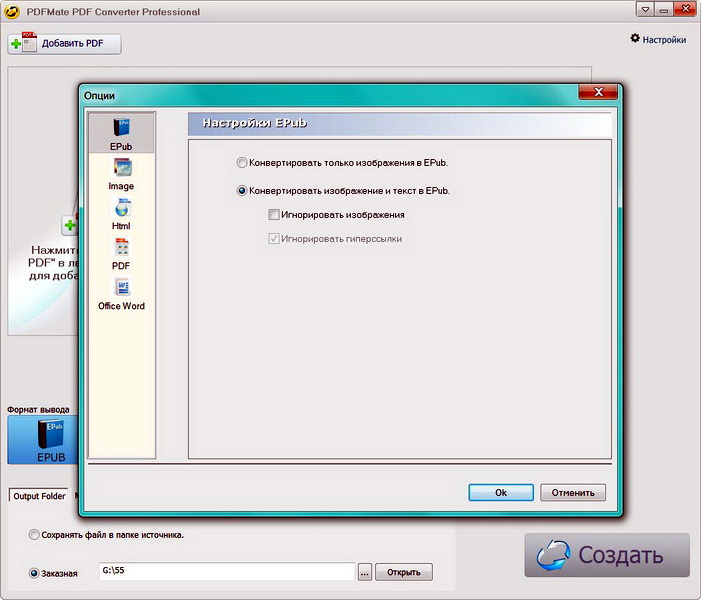Open Html settings in the options sidebar

121,214
